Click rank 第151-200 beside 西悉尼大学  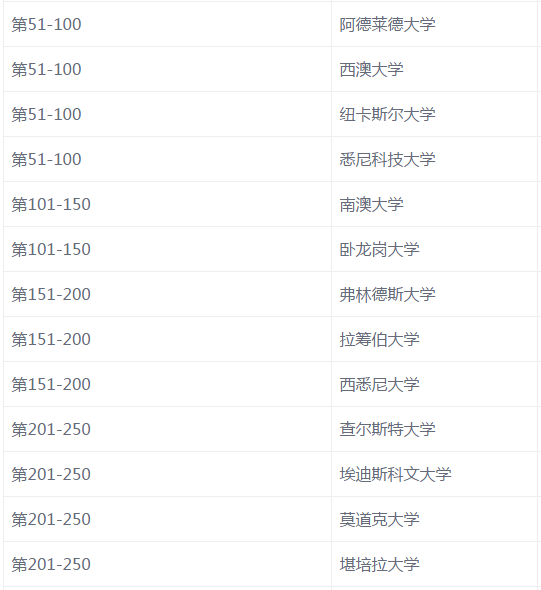click(x=51, y=384)
